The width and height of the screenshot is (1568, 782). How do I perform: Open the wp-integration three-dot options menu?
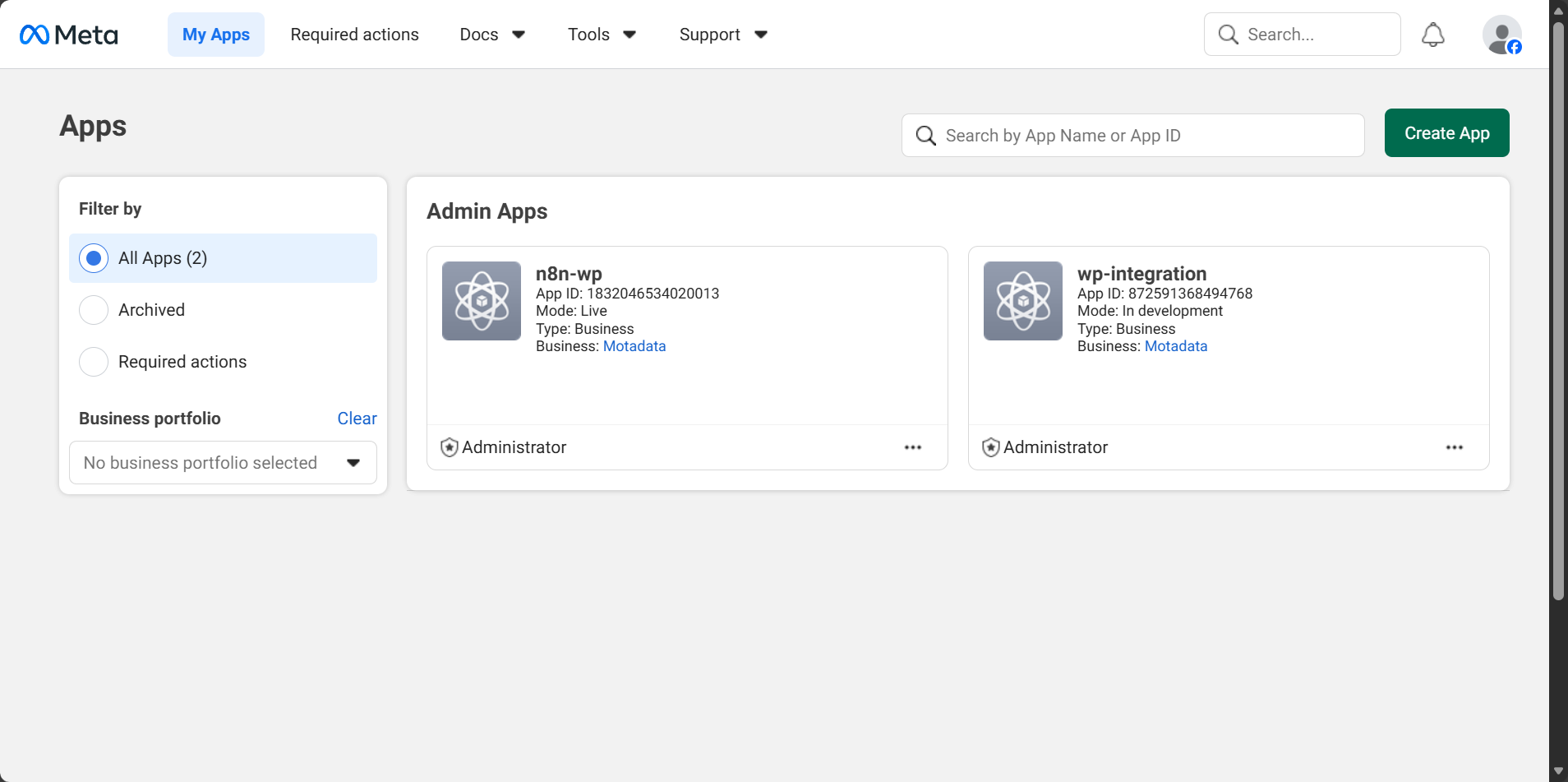1455,447
